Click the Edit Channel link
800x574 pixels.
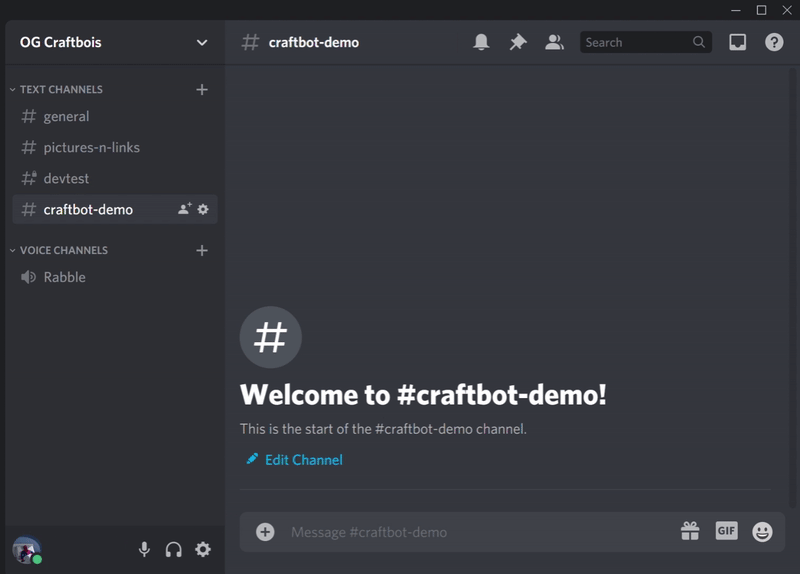(x=304, y=460)
